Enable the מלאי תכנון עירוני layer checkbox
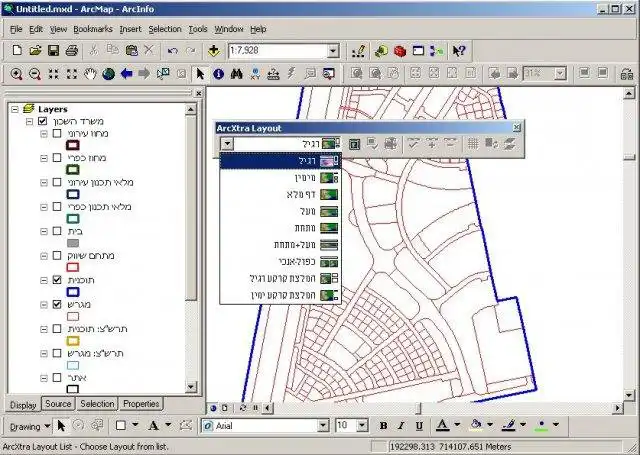This screenshot has height=455, width=640. tap(57, 182)
